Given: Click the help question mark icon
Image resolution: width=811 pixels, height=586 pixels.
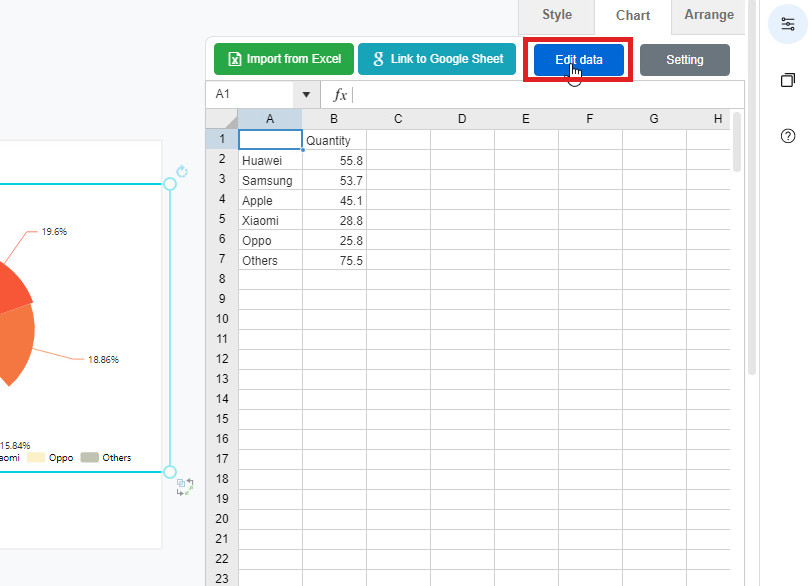Looking at the screenshot, I should tap(788, 136).
